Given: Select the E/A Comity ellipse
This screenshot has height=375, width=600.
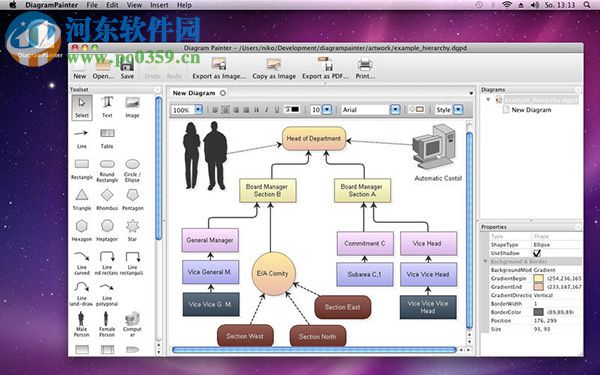Looking at the screenshot, I should pos(274,273).
